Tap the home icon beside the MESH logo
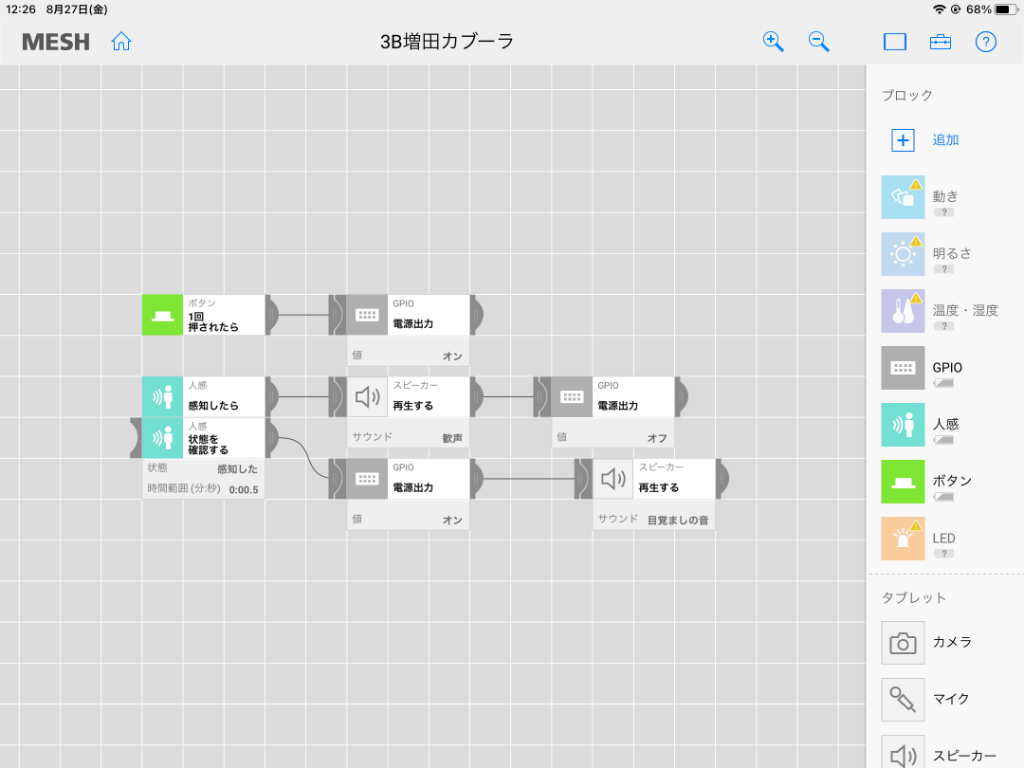 pyautogui.click(x=121, y=42)
